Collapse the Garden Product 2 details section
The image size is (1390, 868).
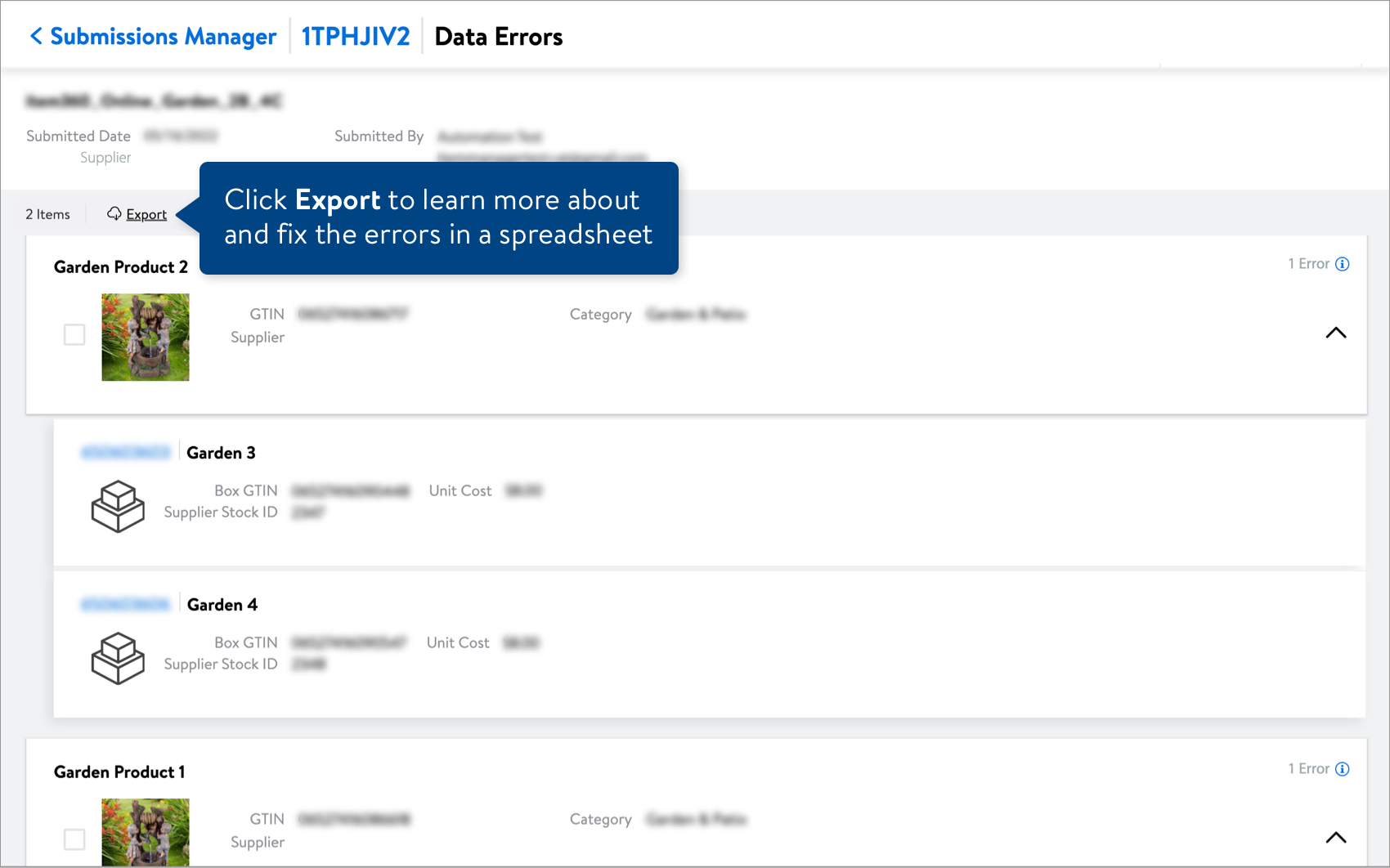pyautogui.click(x=1336, y=333)
